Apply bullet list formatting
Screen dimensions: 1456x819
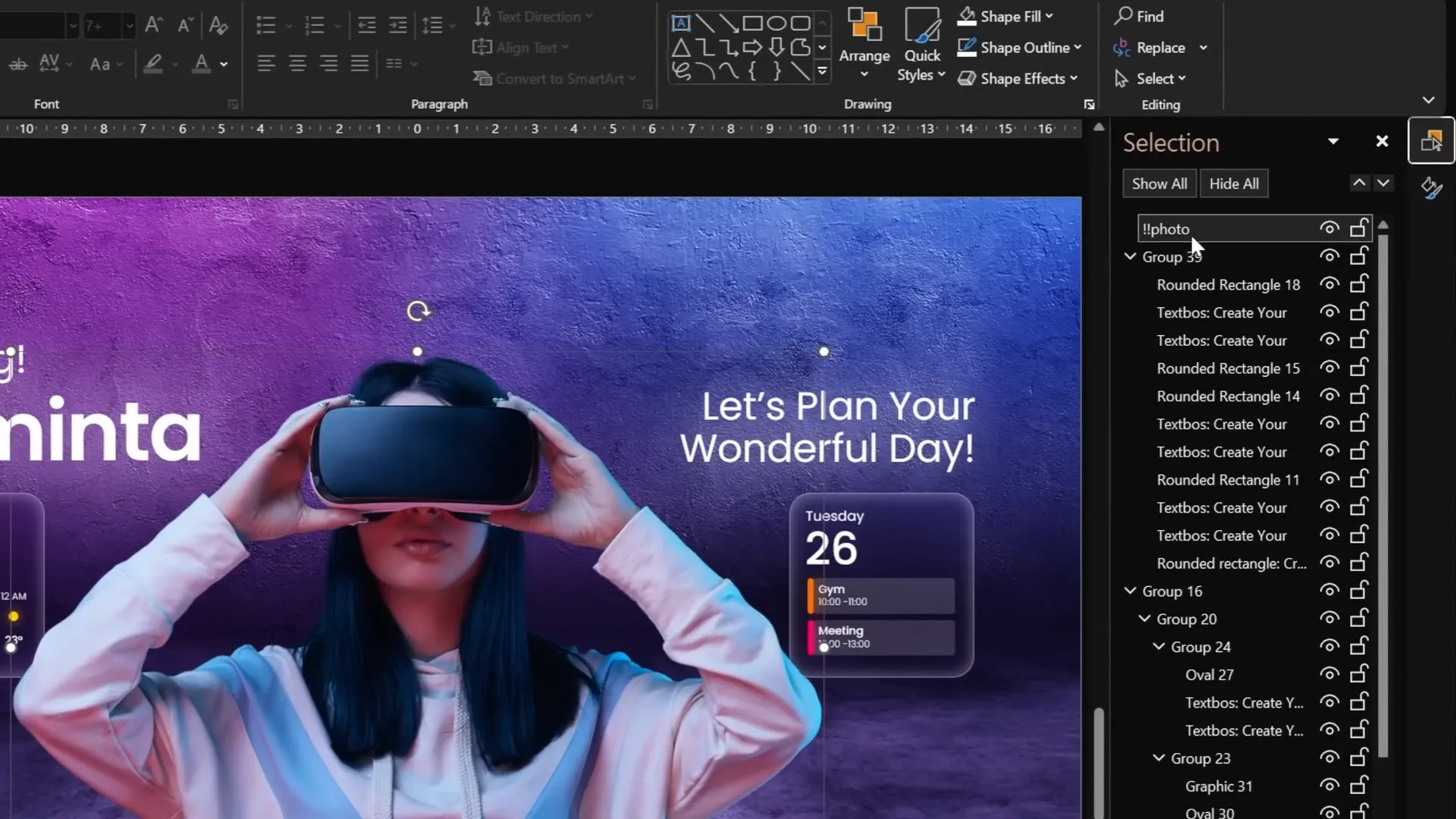point(265,25)
